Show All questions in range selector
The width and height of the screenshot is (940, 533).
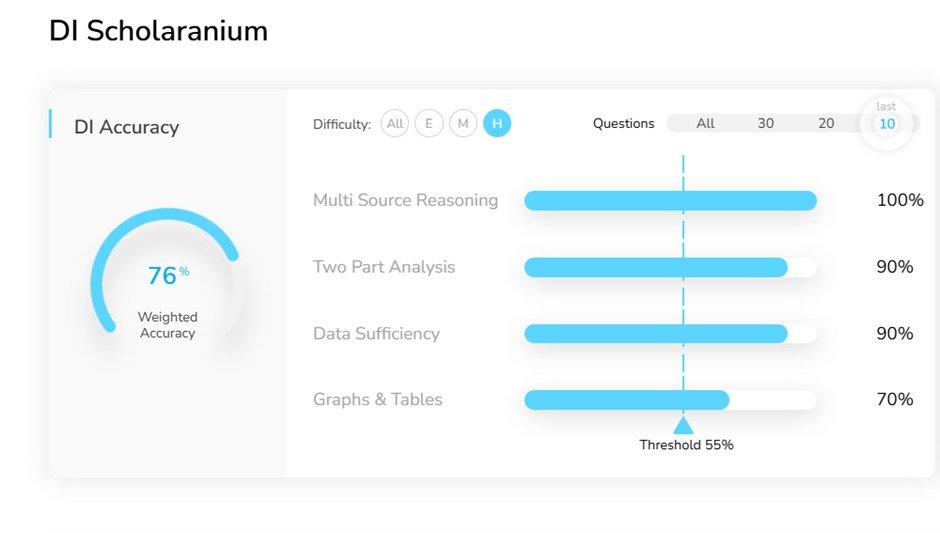click(705, 124)
